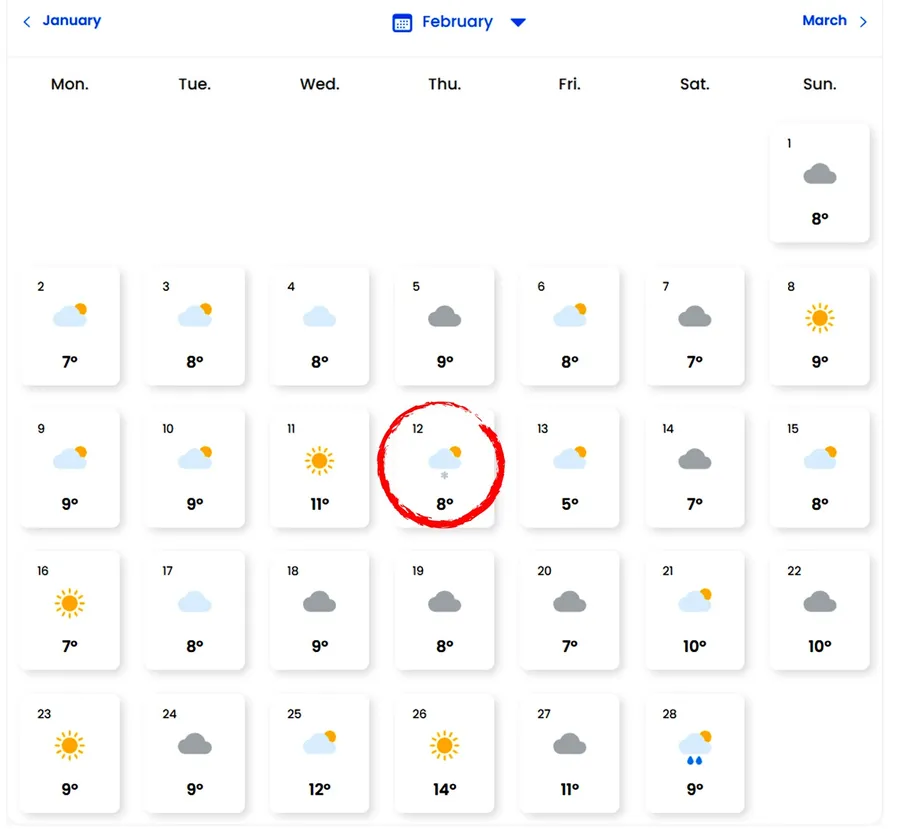Click the partly sunny icon on February 25
The image size is (900, 829).
(x=319, y=743)
